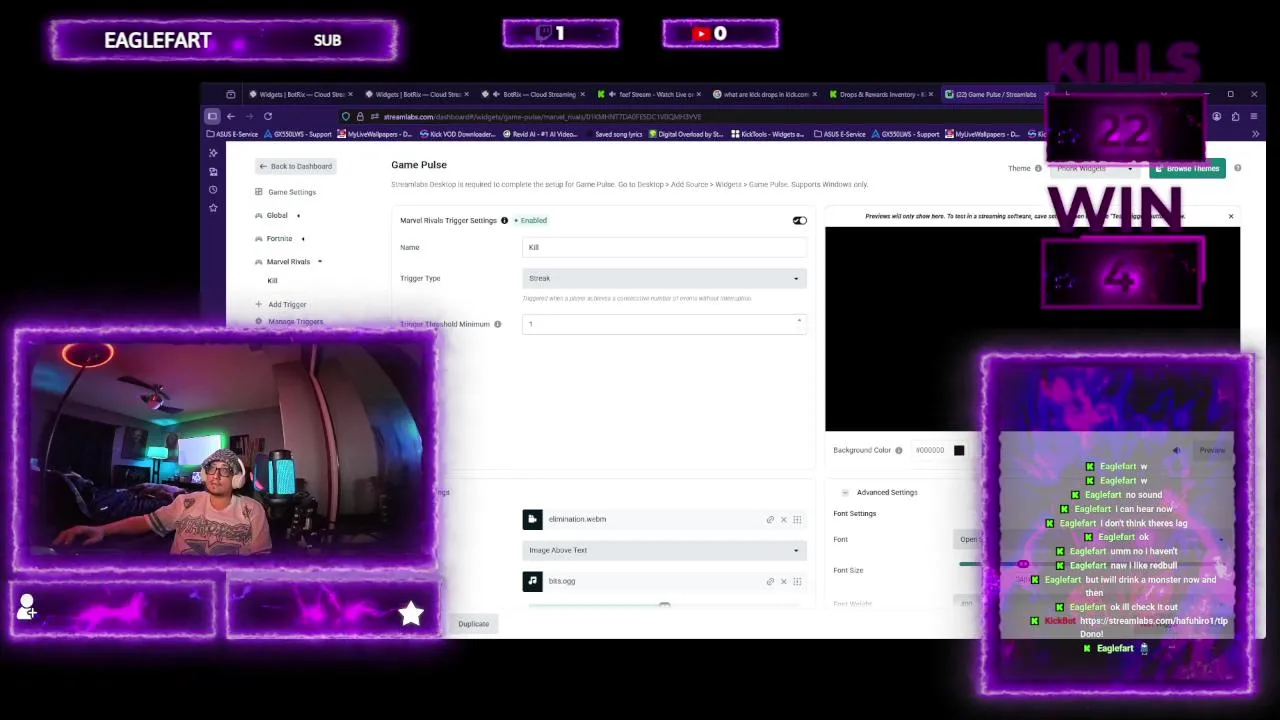The image size is (1280, 720).
Task: Switch to Drops & Rewards Inventory tab
Action: tap(883, 94)
